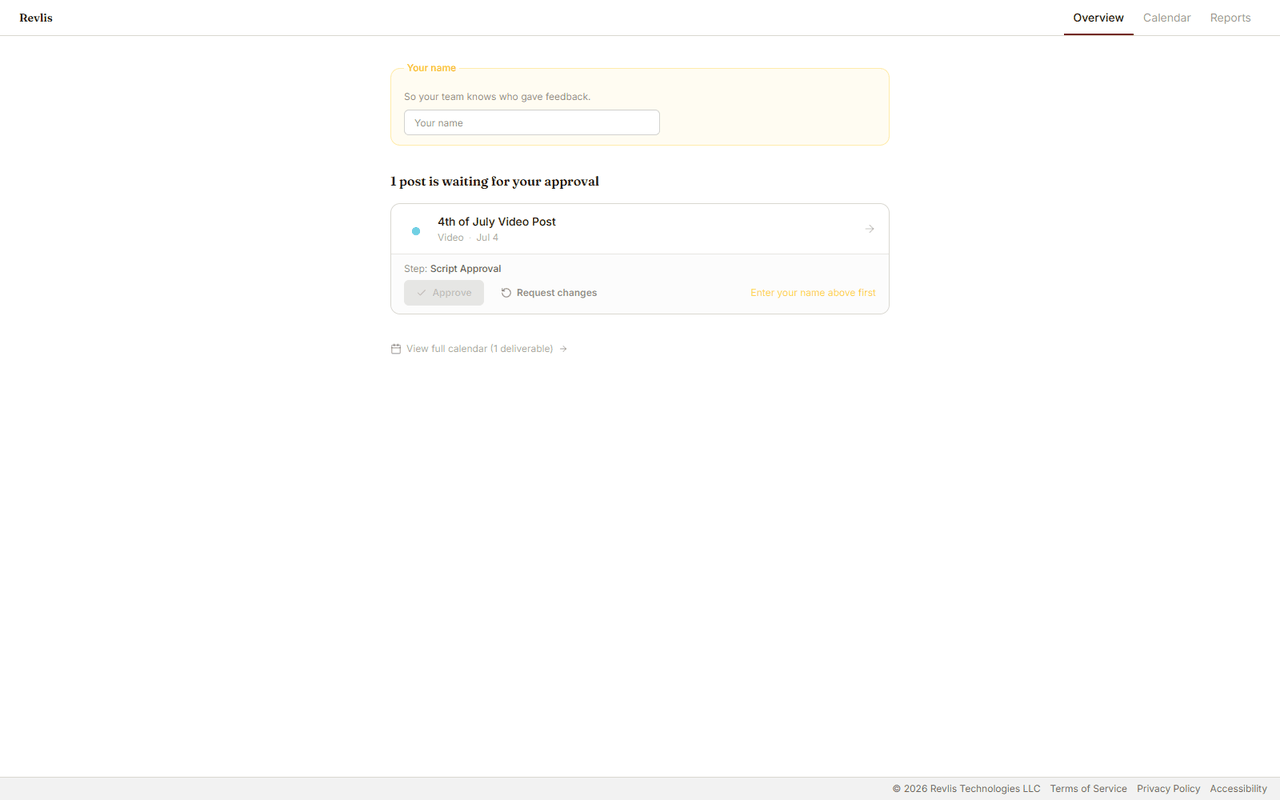
Task: Click the 'Video · Jul 4' subtitle
Action: (468, 238)
